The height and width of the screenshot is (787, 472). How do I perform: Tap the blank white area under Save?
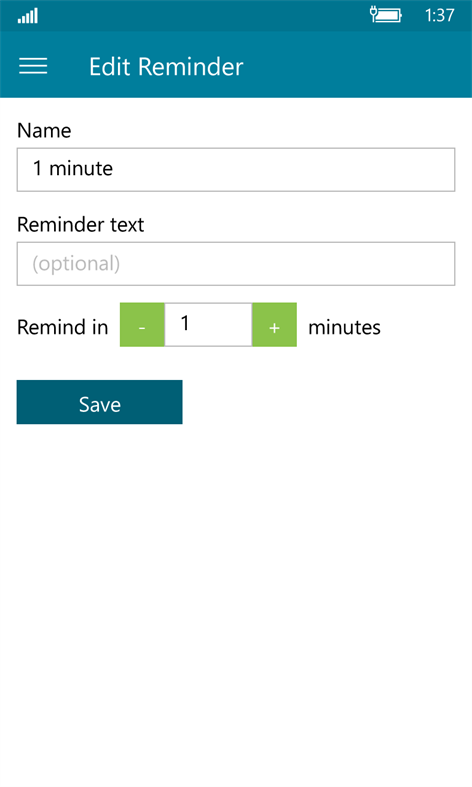pyautogui.click(x=236, y=602)
